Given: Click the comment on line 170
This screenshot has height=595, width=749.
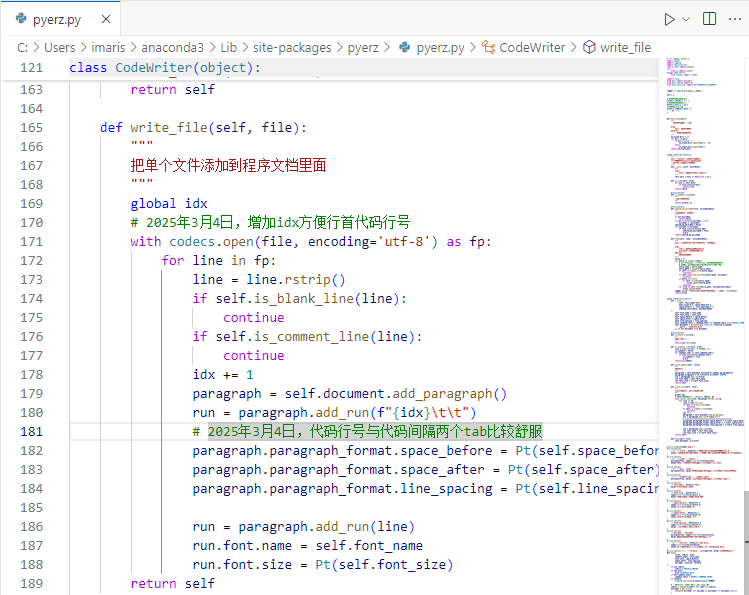Looking at the screenshot, I should point(270,223).
